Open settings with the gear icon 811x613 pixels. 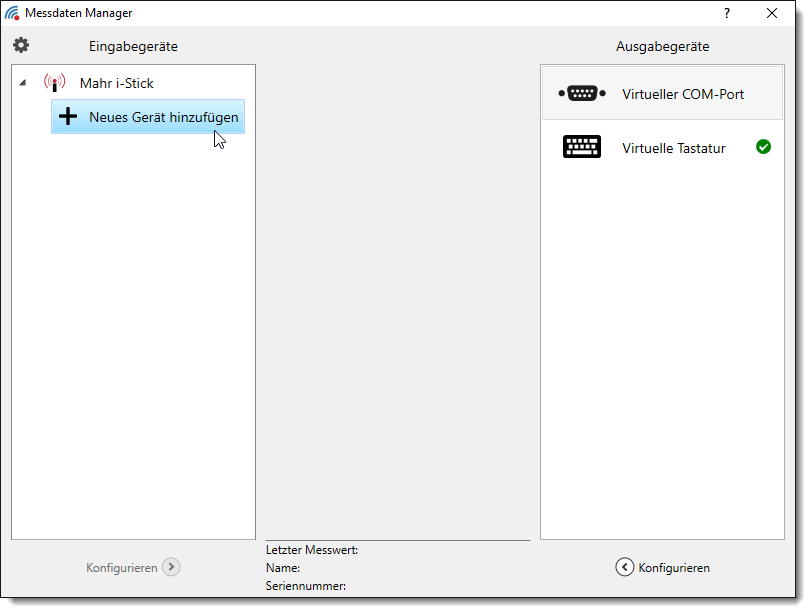[21, 45]
